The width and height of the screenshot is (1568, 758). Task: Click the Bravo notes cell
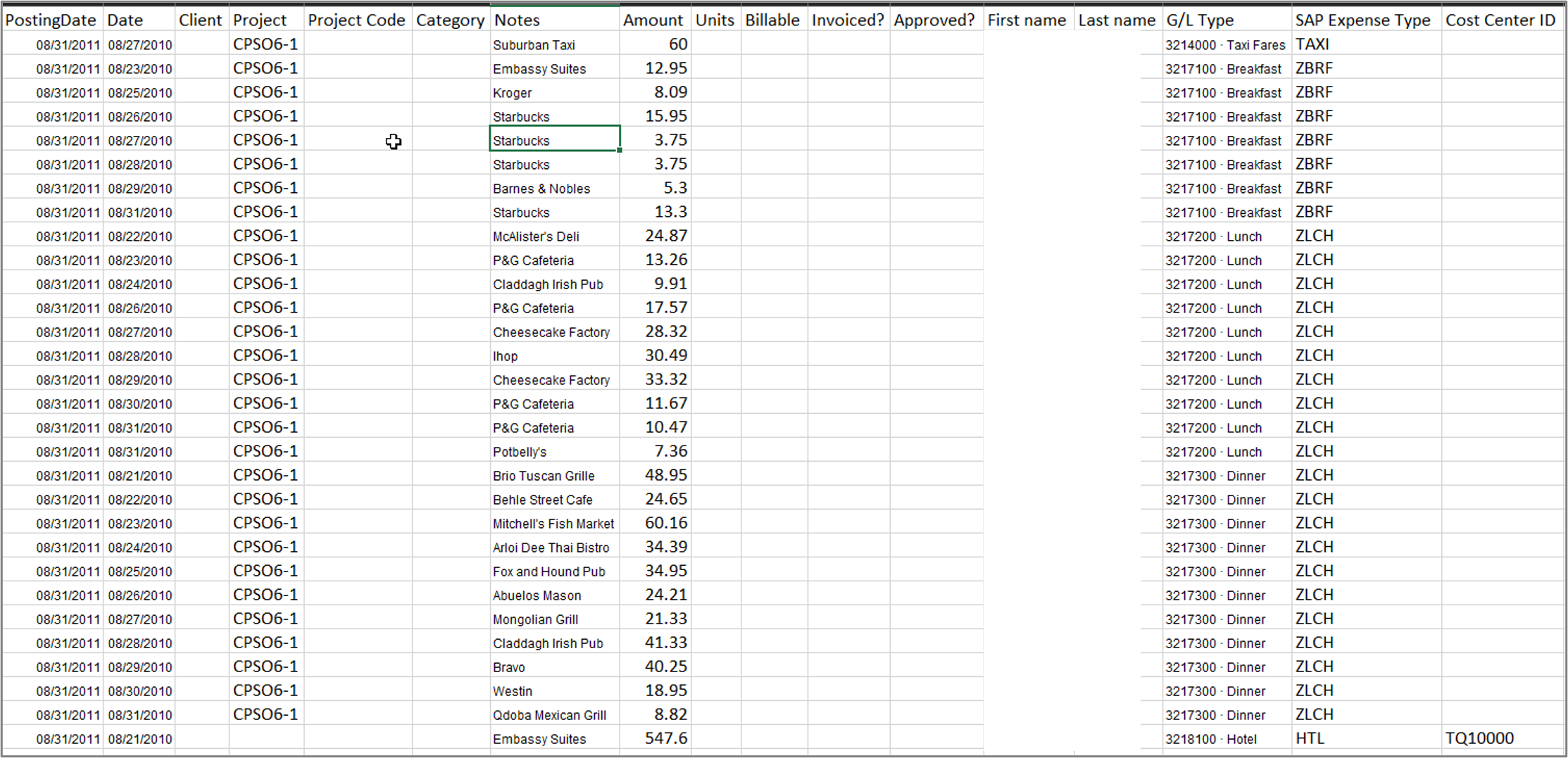click(555, 667)
